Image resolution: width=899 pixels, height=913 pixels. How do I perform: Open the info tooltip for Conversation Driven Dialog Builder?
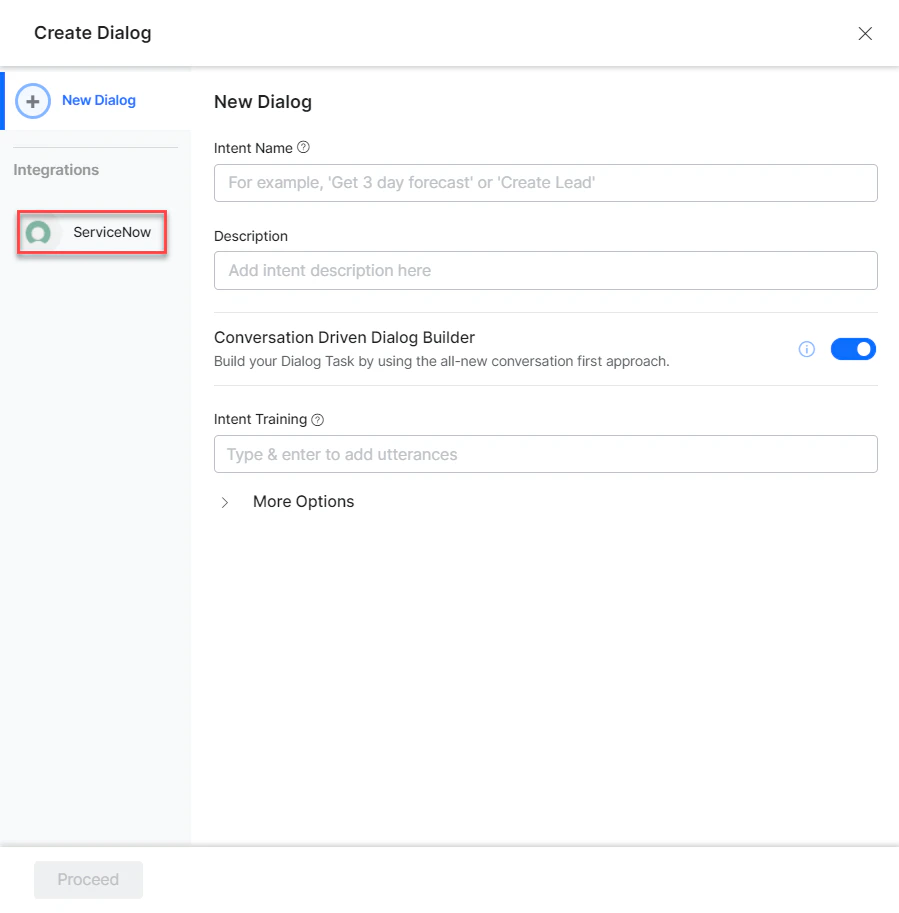coord(807,349)
